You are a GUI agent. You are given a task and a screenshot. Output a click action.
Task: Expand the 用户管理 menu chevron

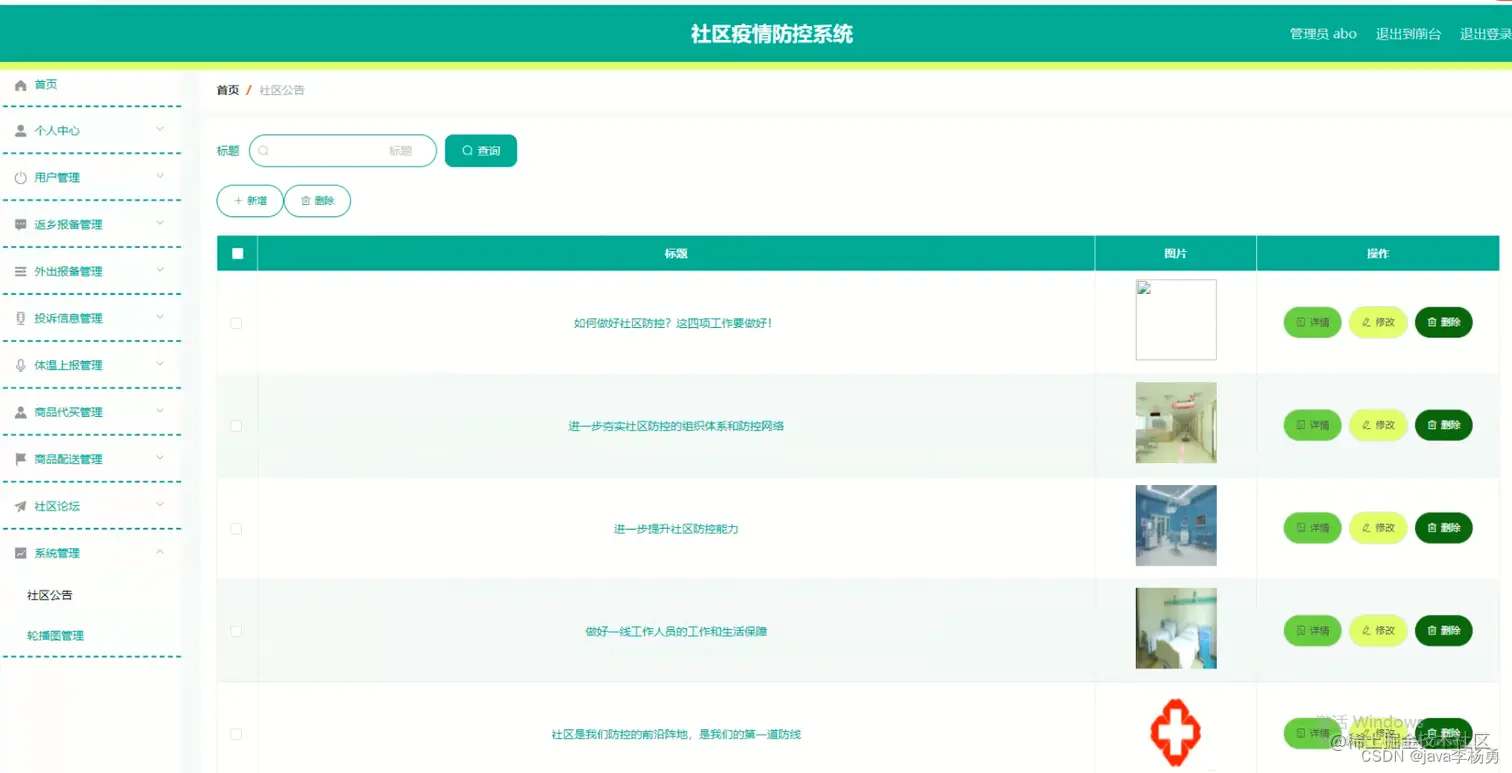(x=160, y=176)
